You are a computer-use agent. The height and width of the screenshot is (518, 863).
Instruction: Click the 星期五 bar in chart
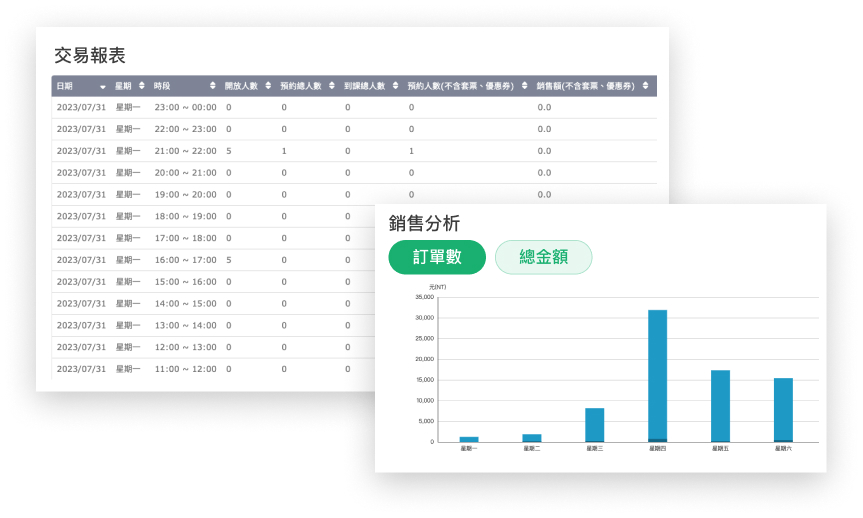[x=720, y=406]
